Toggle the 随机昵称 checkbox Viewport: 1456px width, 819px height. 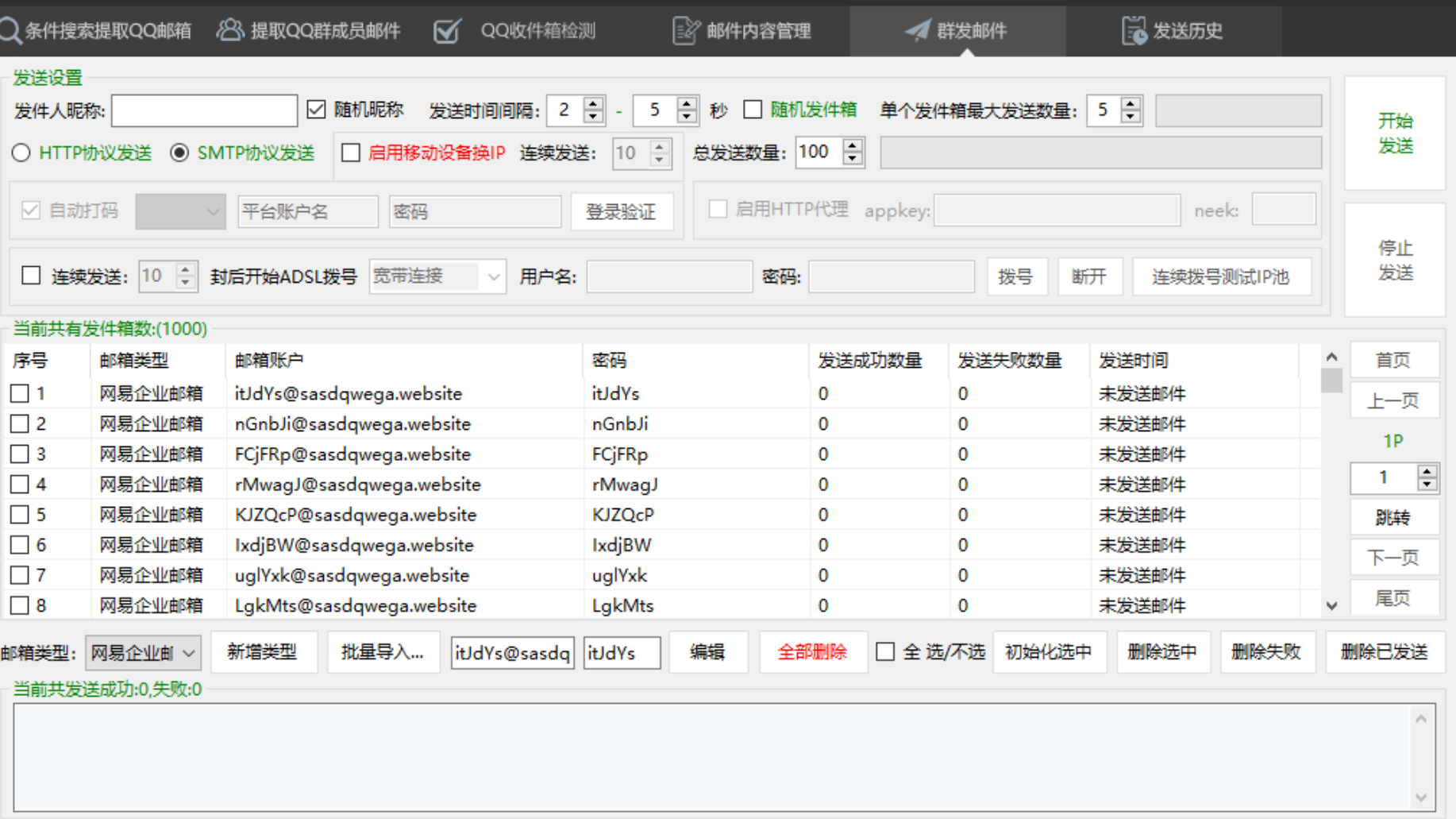pos(316,110)
